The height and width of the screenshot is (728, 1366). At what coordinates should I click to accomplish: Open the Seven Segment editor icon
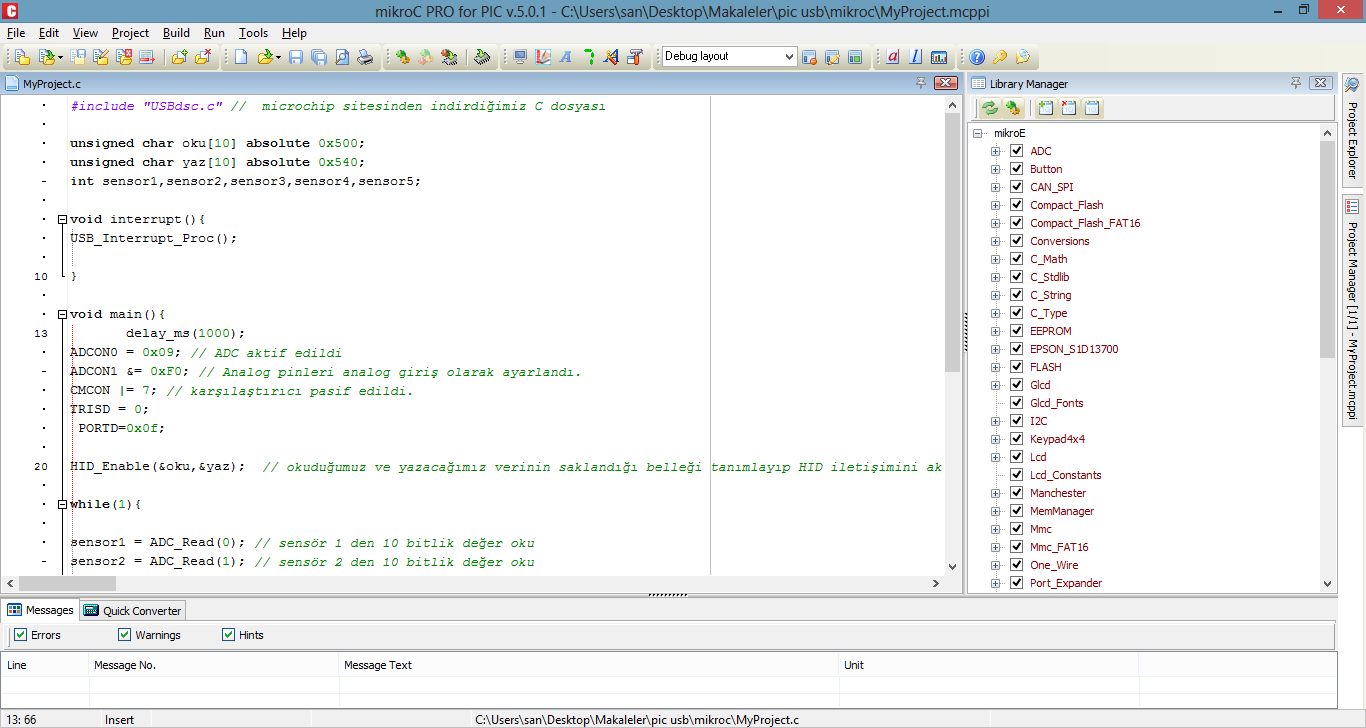[588, 57]
